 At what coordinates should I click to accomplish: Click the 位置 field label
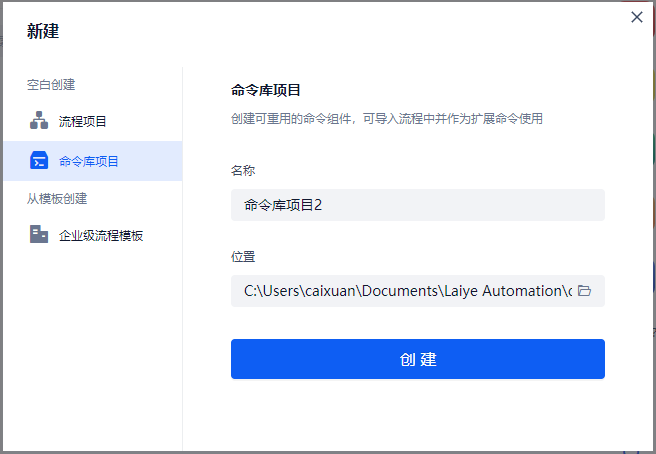coord(243,257)
